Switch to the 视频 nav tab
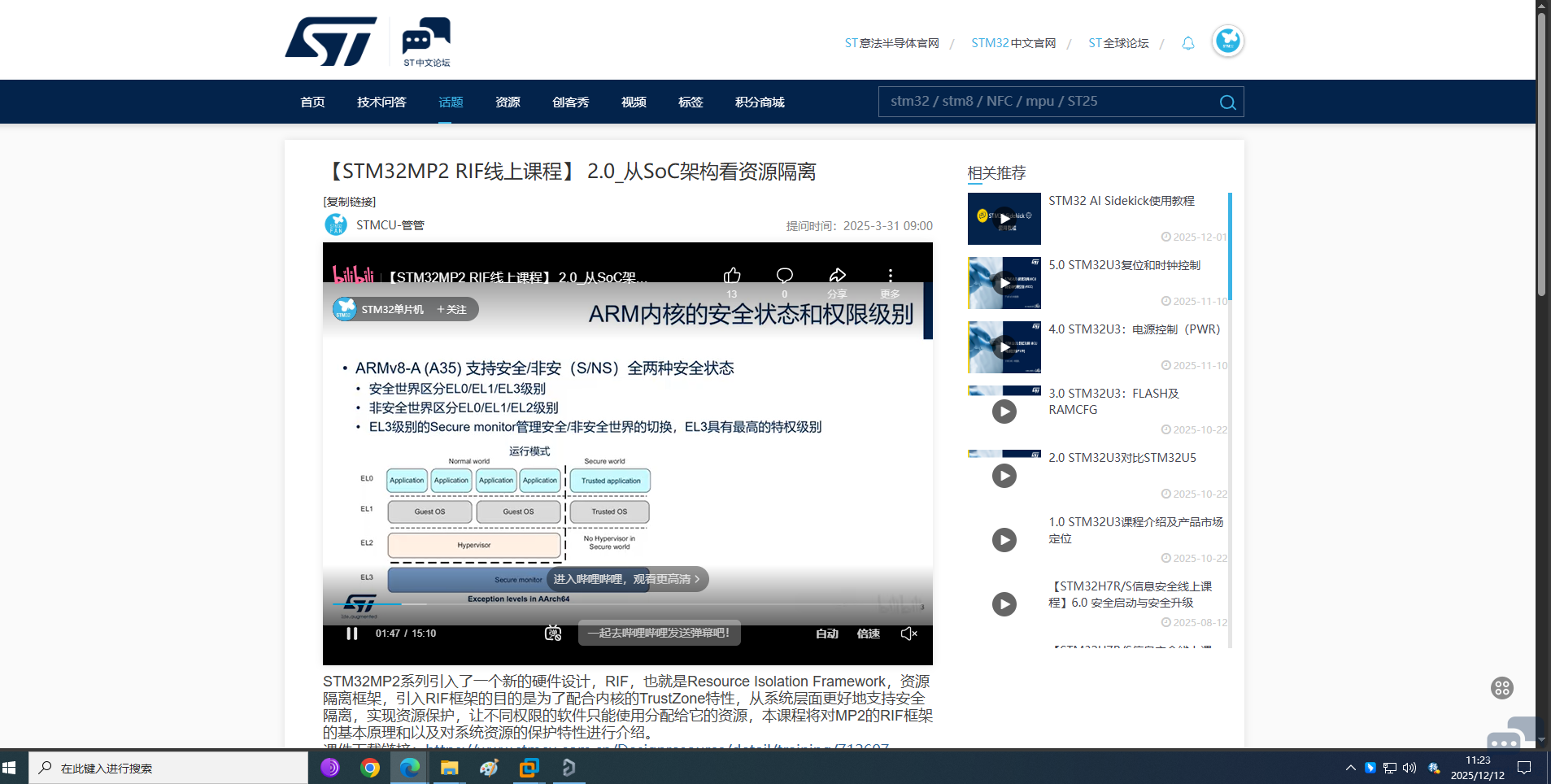Image resolution: width=1551 pixels, height=784 pixels. [x=634, y=102]
